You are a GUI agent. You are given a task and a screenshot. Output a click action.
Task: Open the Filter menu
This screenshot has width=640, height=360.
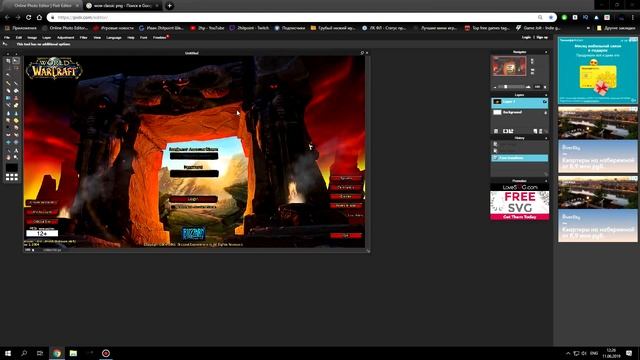coord(83,37)
